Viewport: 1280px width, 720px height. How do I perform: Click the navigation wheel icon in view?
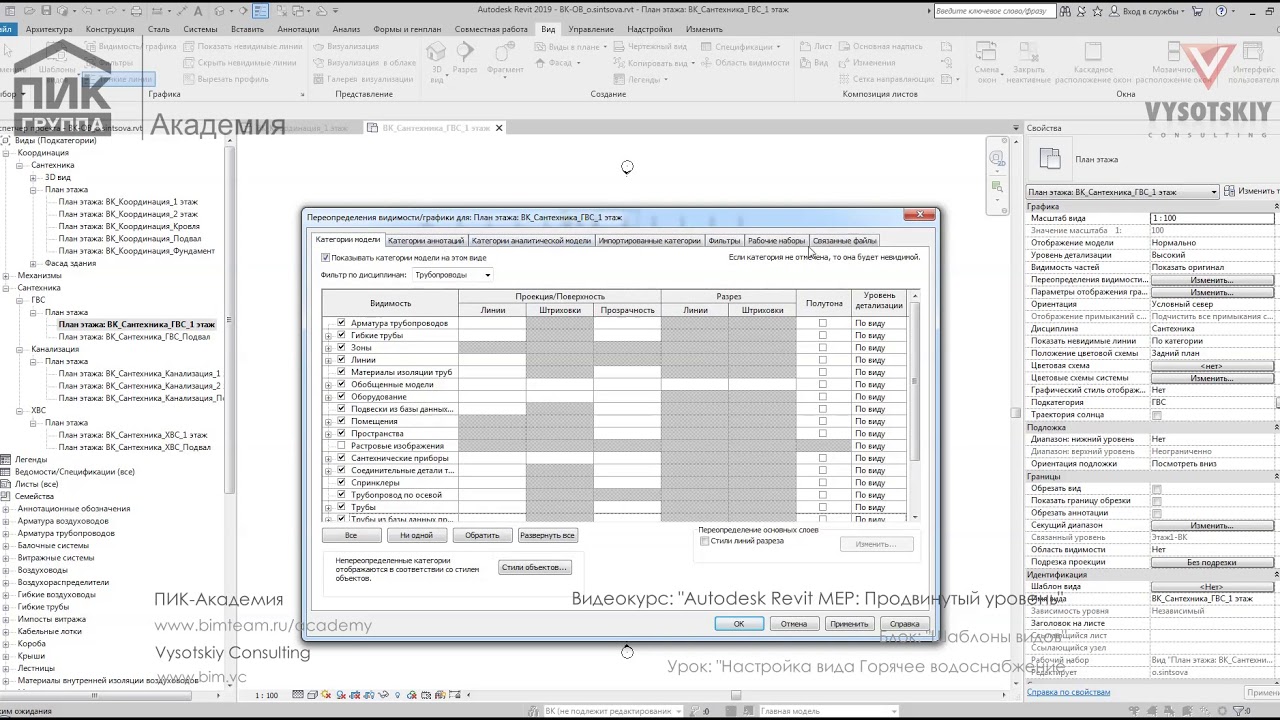pyautogui.click(x=997, y=158)
